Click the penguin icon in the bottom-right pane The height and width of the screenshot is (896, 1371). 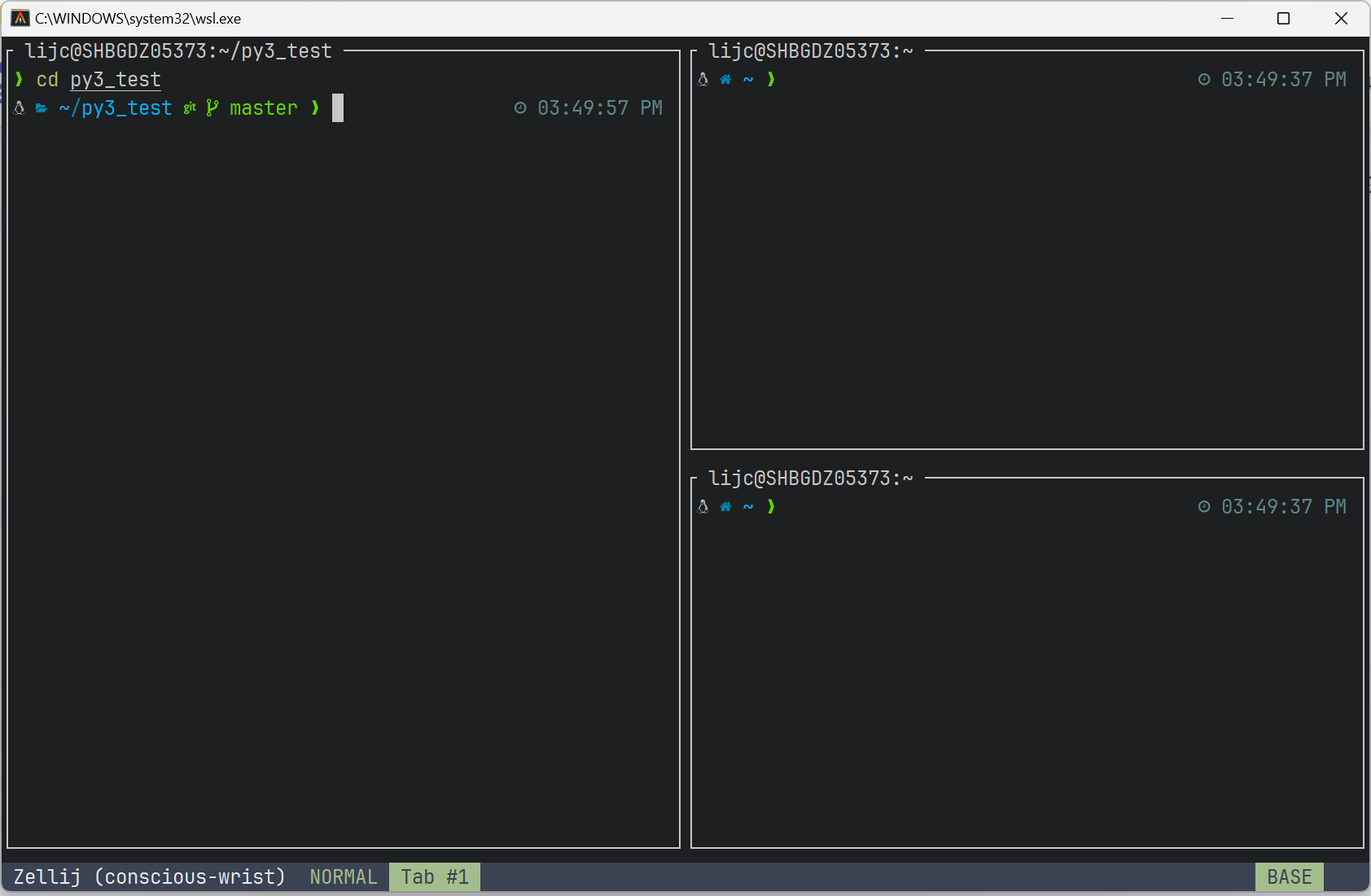click(x=703, y=507)
